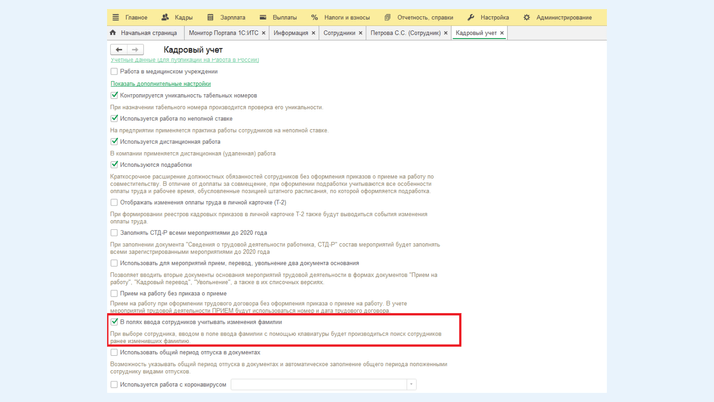
Task: Toggle учитывать изменения фамилии checkbox
Action: (114, 322)
